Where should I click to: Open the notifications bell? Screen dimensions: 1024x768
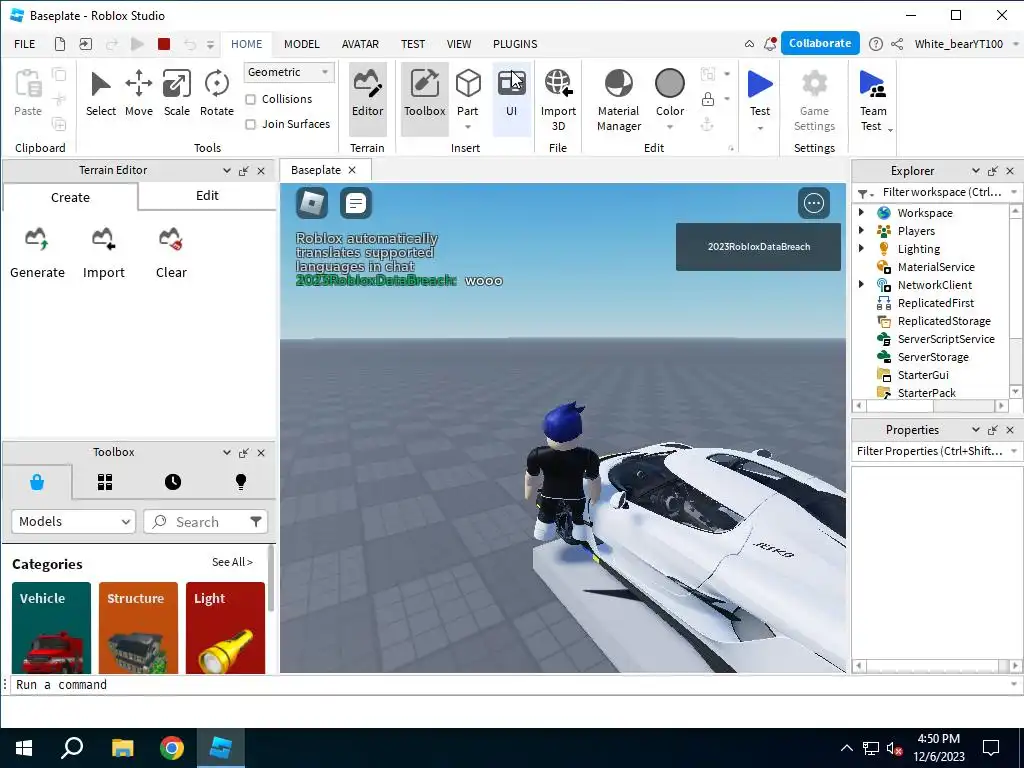[x=771, y=44]
